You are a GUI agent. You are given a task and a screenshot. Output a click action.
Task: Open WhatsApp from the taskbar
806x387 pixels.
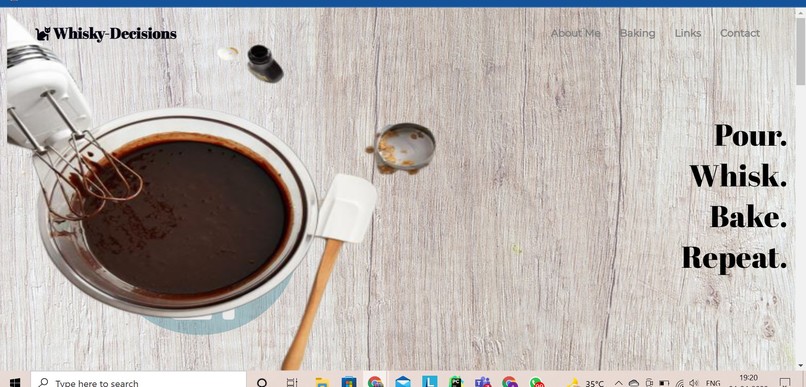coord(537,382)
